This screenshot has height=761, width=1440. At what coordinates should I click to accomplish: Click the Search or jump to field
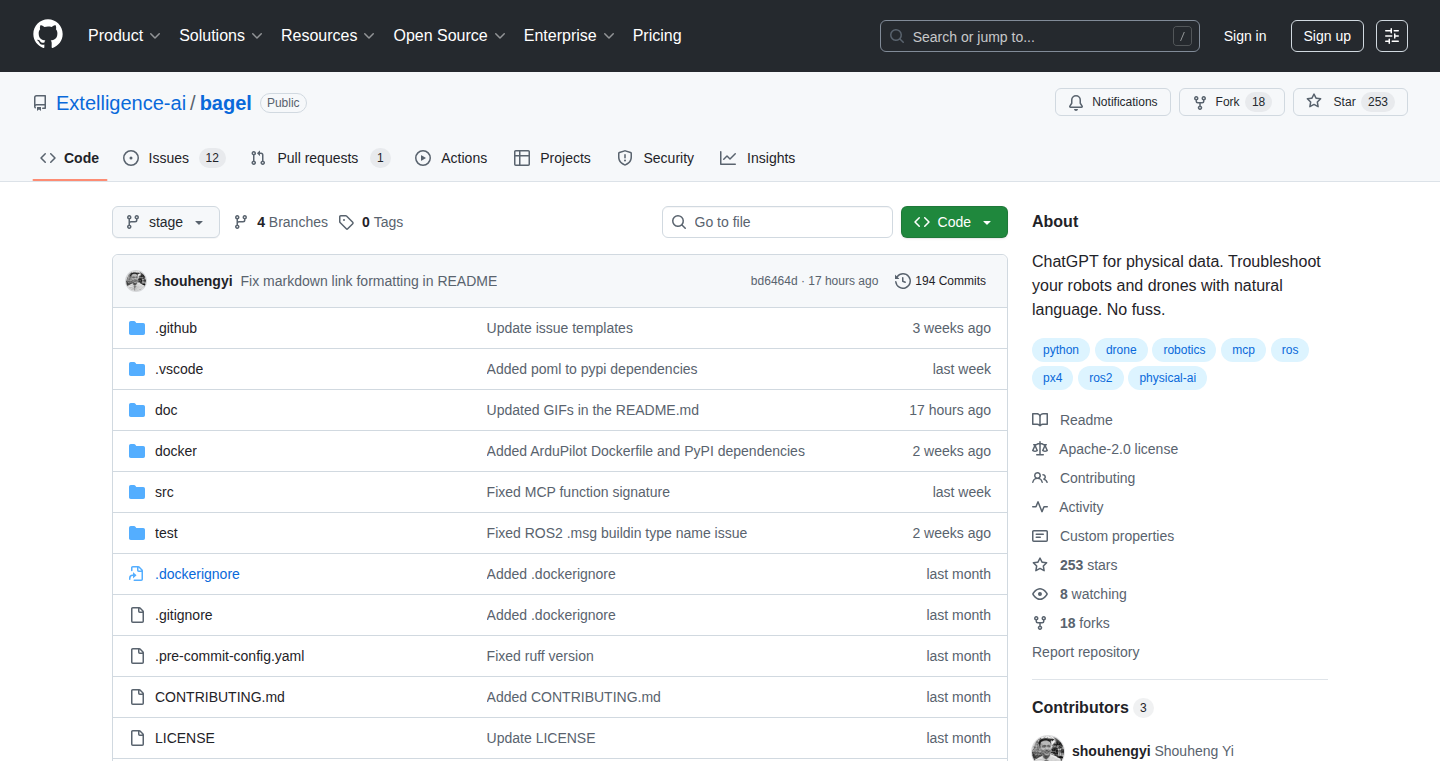click(x=1040, y=36)
